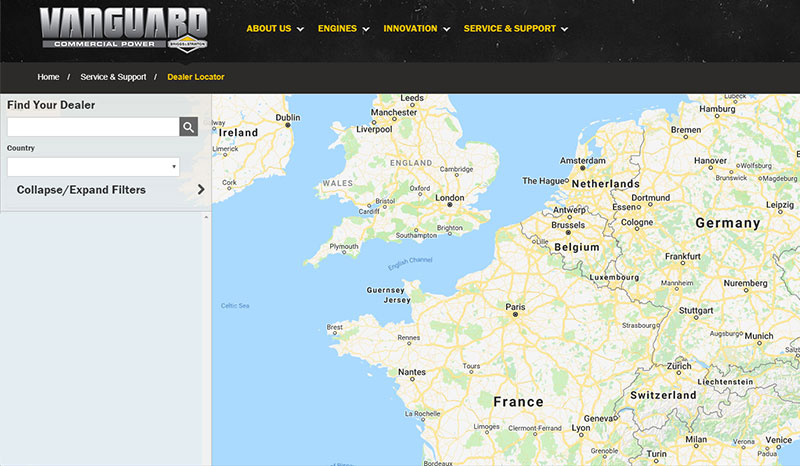Click the Brest label on map
This screenshot has width=800, height=466.
click(x=335, y=327)
